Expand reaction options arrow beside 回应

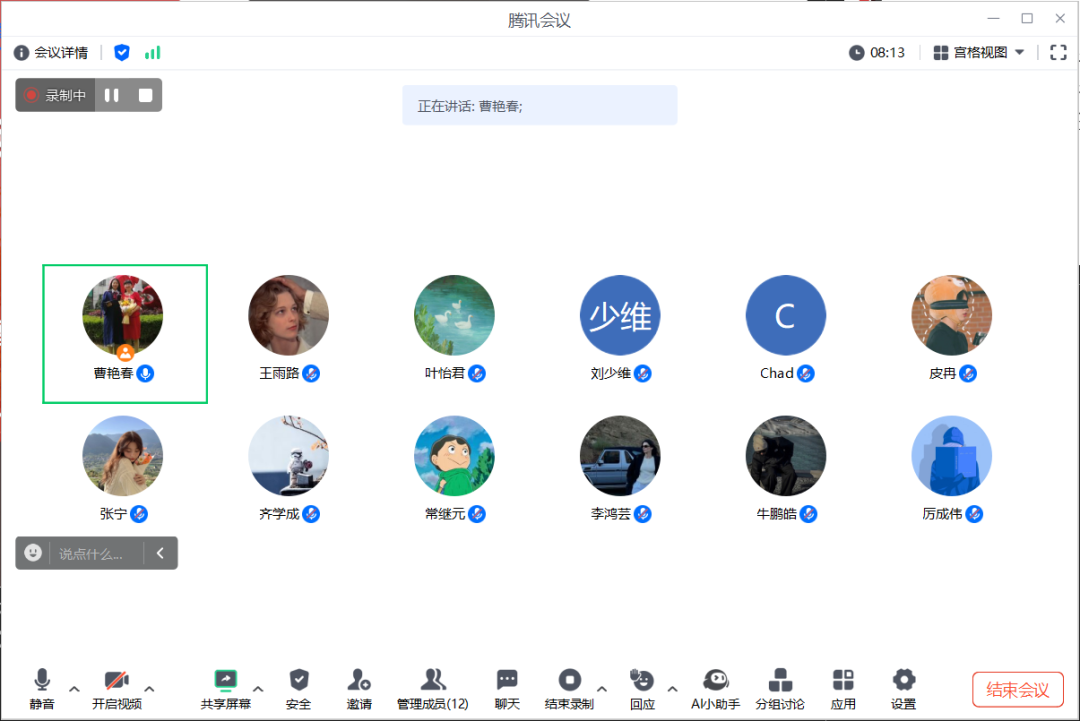point(673,689)
